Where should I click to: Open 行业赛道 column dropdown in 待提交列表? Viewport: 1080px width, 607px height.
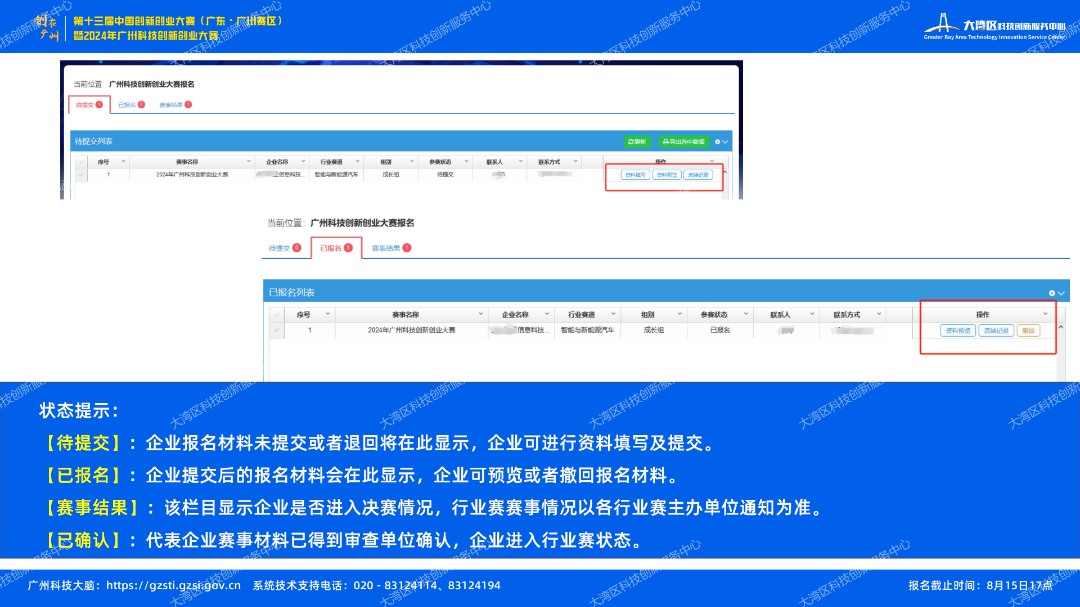tap(357, 162)
